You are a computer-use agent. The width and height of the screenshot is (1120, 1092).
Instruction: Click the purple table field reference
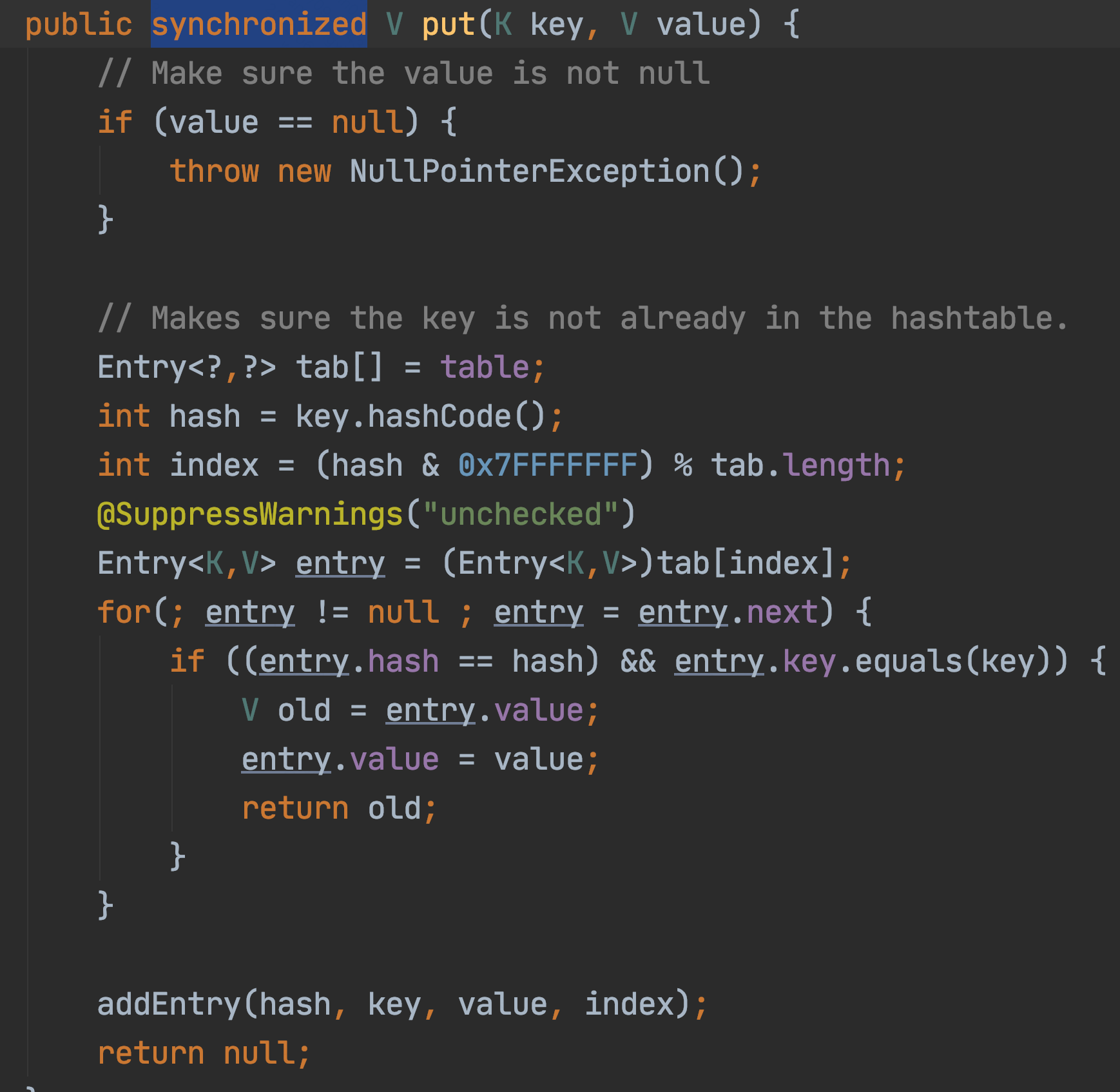coord(485,367)
